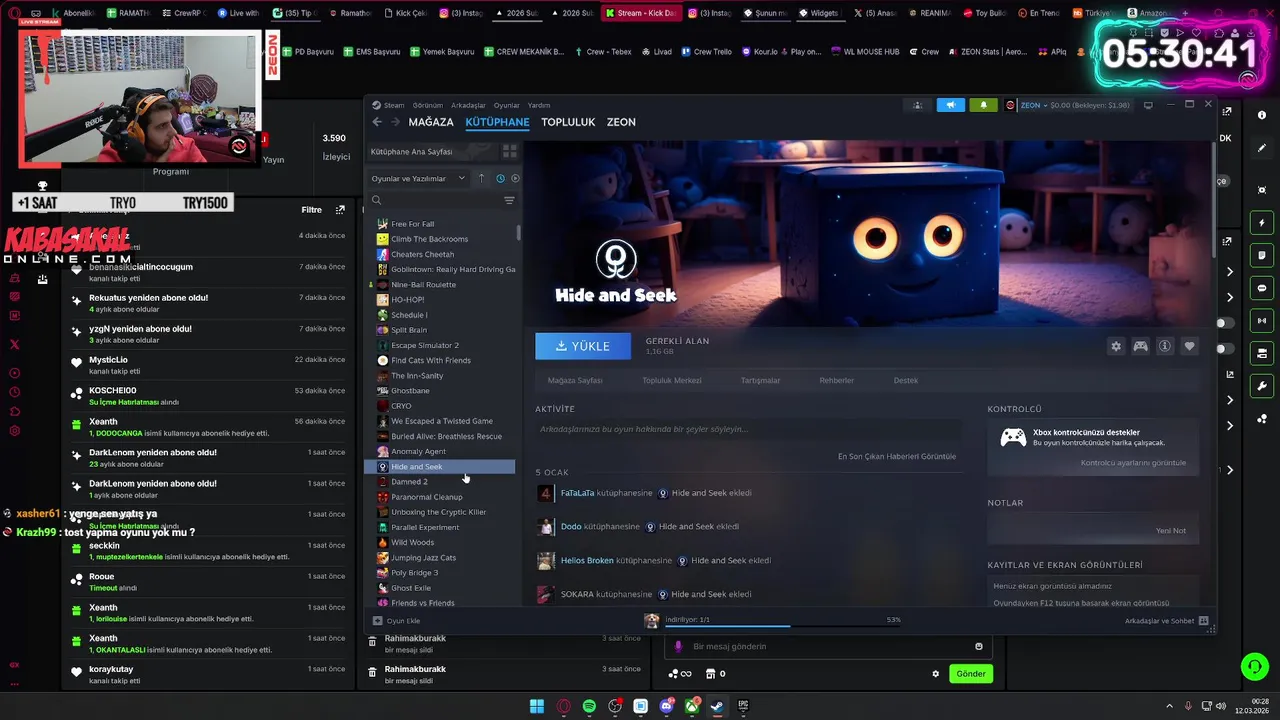Viewport: 1280px width, 720px height.
Task: Click the blue YÜKLE install button
Action: [x=583, y=346]
